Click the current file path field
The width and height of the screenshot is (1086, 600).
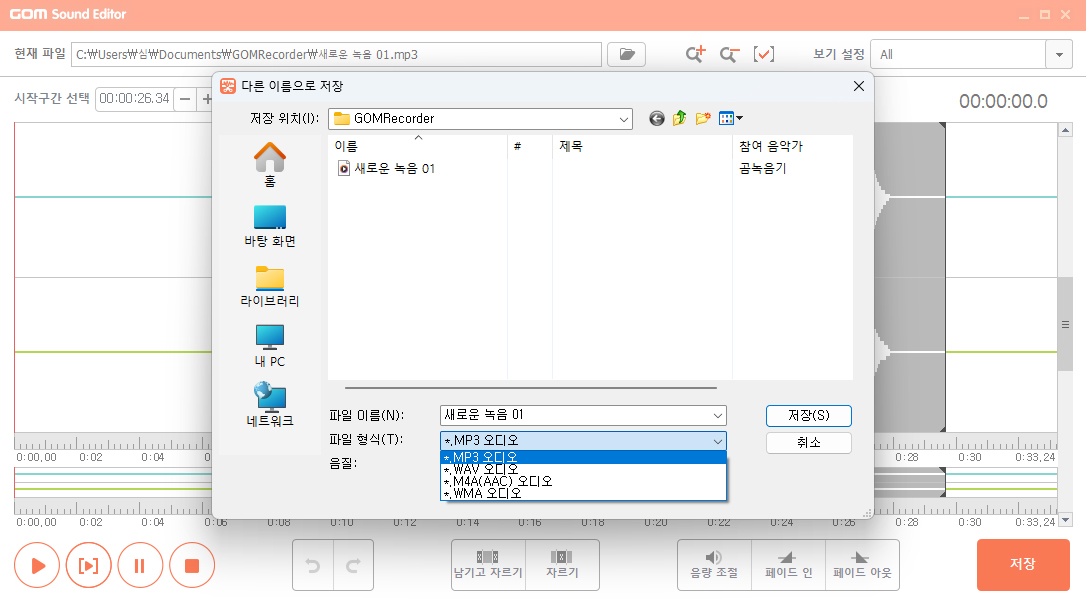336,55
